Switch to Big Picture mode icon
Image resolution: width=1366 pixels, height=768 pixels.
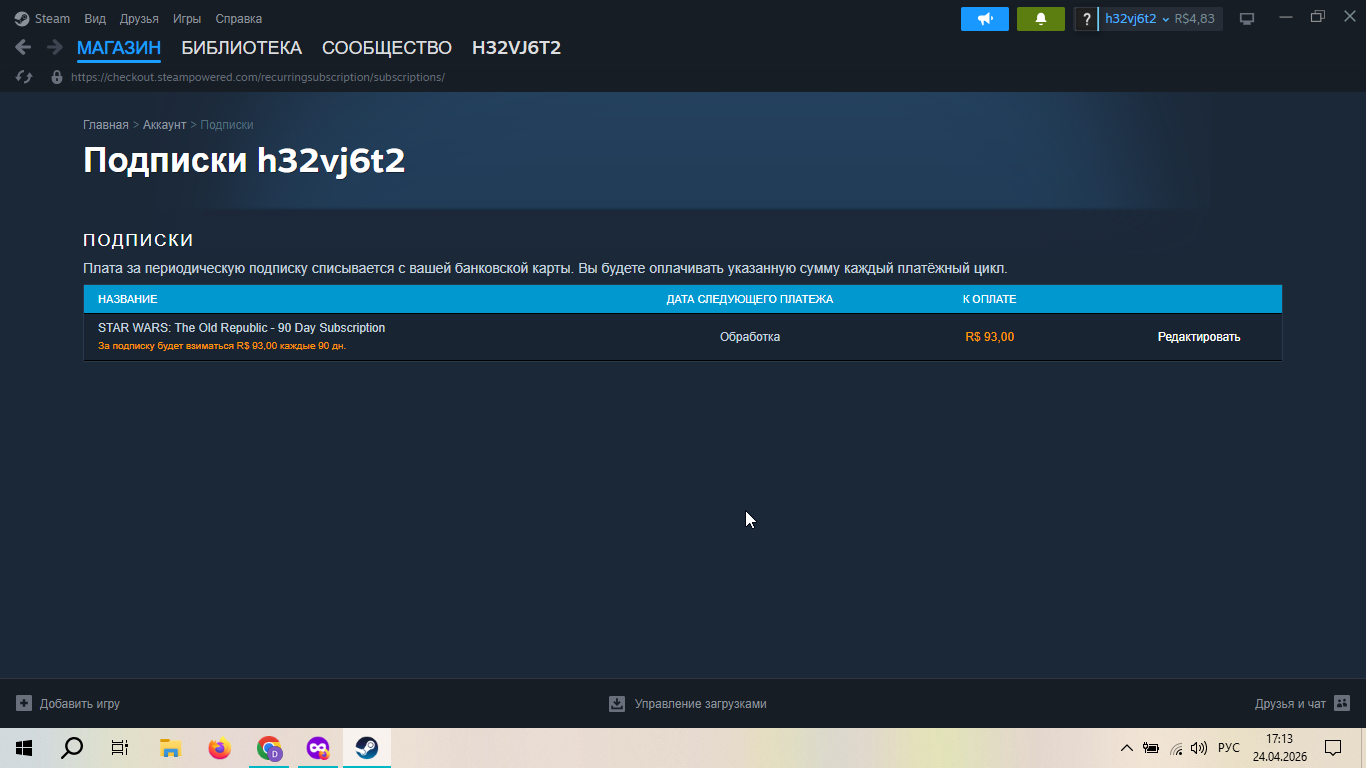pos(1247,19)
